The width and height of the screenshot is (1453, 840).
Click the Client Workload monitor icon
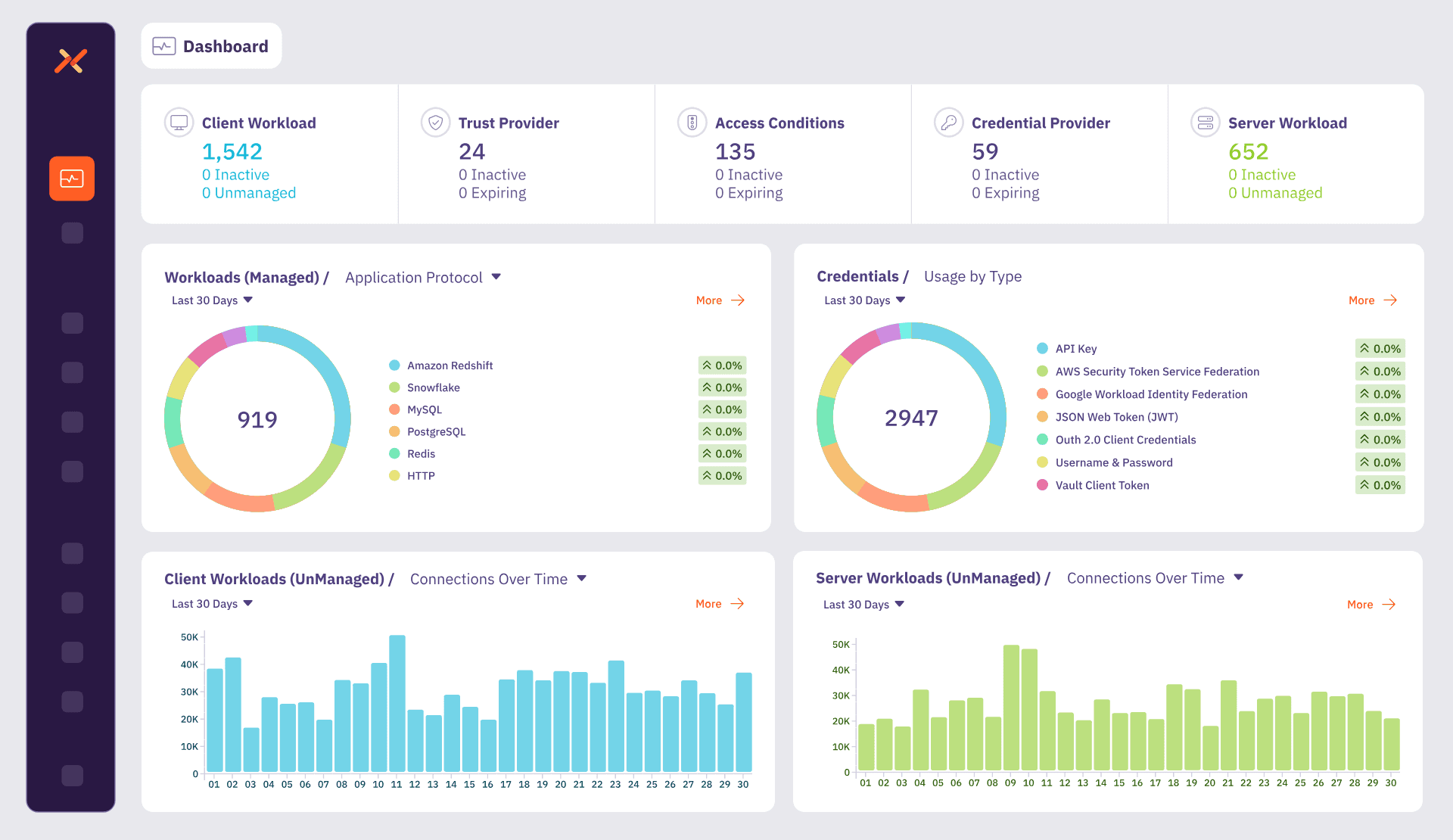pos(179,123)
